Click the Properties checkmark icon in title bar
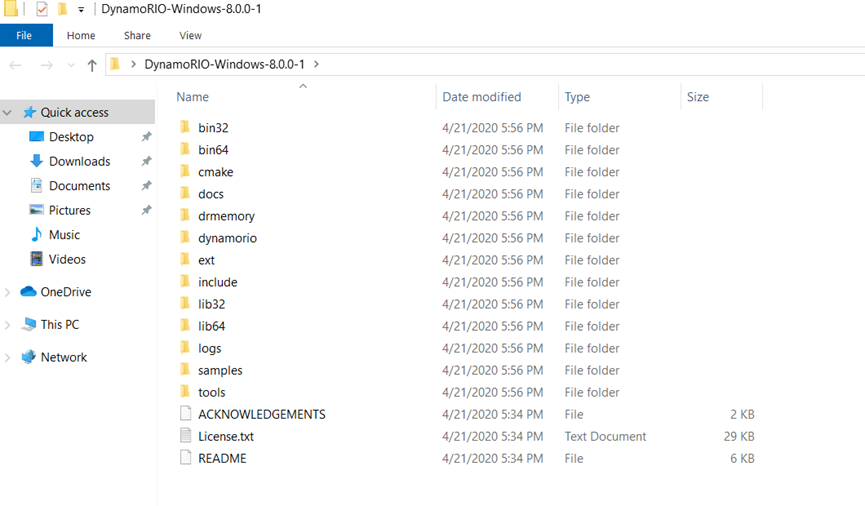Screen dimensions: 865x506 tap(42, 9)
